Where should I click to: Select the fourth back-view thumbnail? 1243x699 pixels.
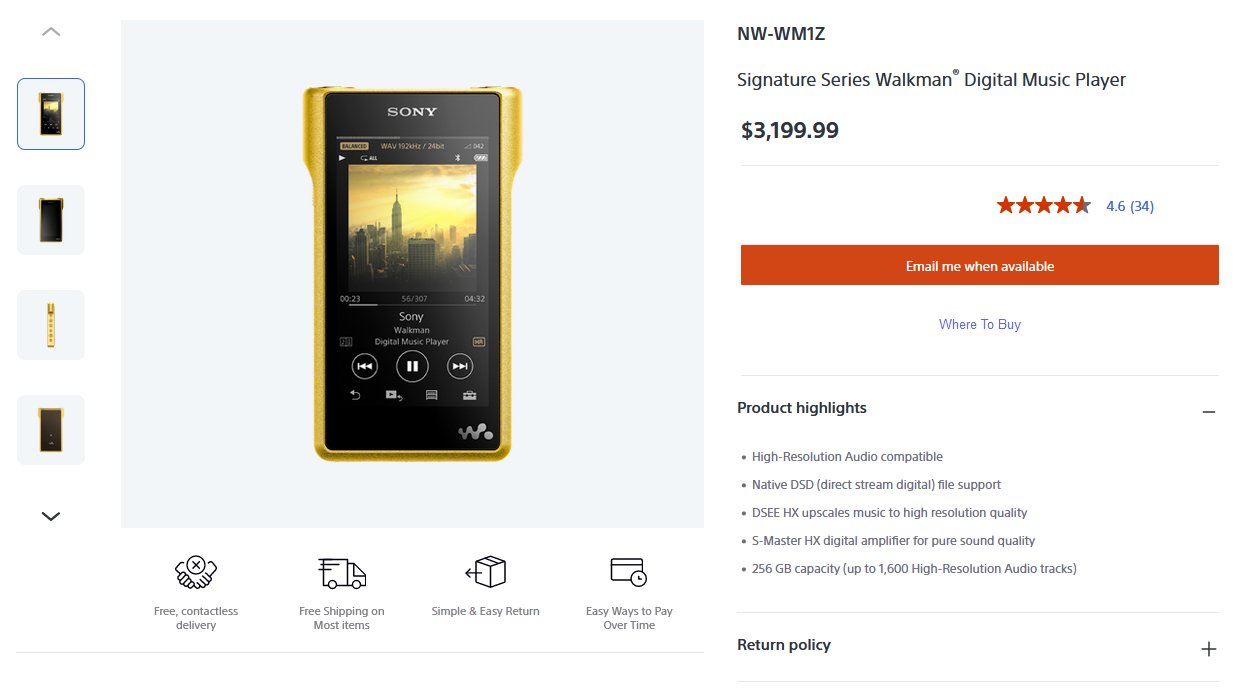[51, 430]
